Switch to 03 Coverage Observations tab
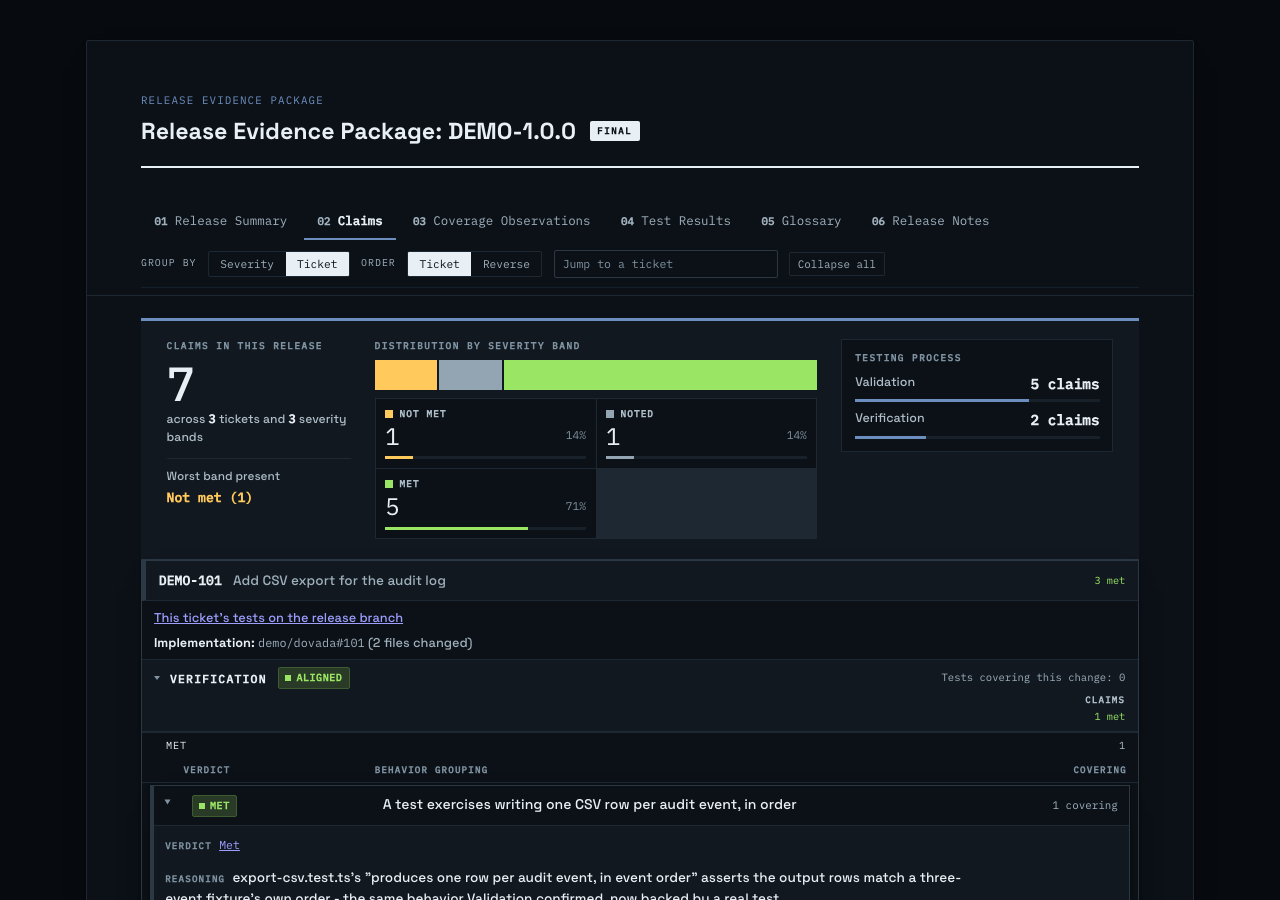The image size is (1280, 900). (501, 221)
